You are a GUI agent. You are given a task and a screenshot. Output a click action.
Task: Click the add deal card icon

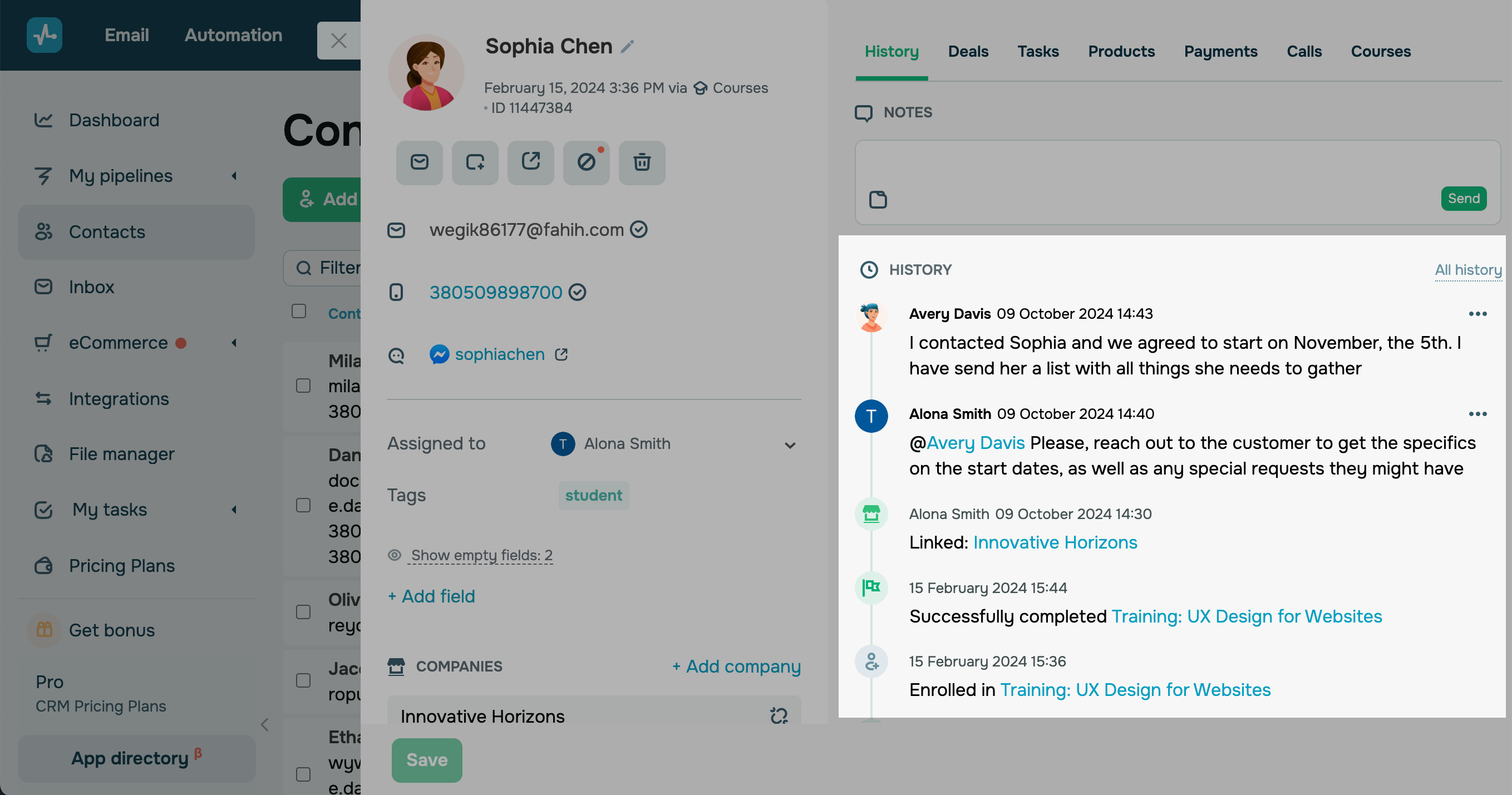[474, 162]
